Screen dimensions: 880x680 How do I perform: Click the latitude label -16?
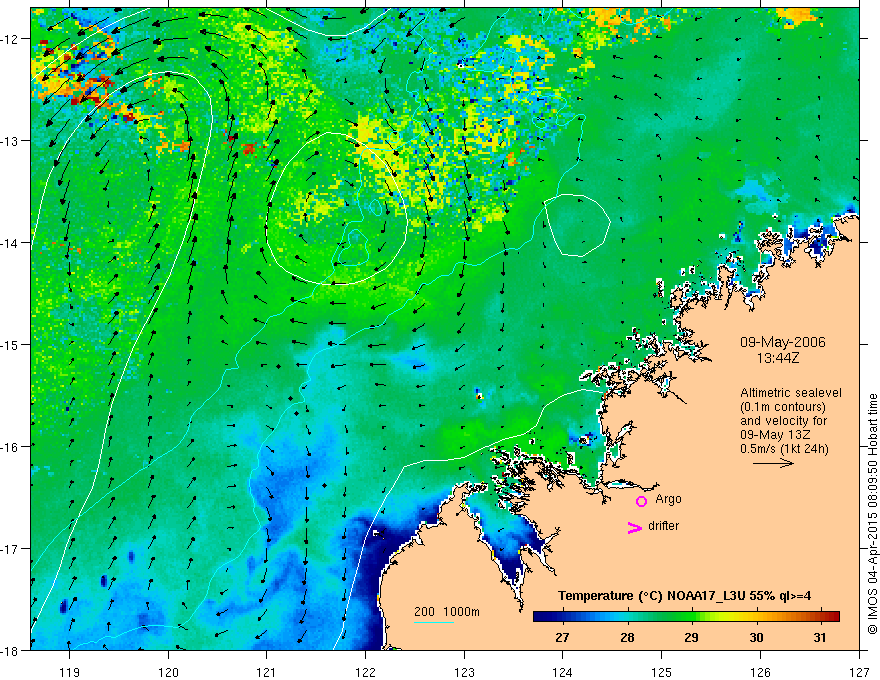[x=10, y=447]
